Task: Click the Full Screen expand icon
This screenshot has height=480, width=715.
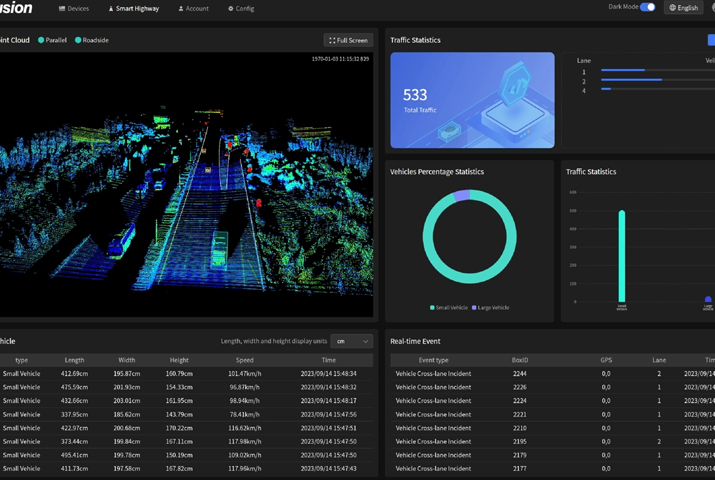Action: click(332, 40)
